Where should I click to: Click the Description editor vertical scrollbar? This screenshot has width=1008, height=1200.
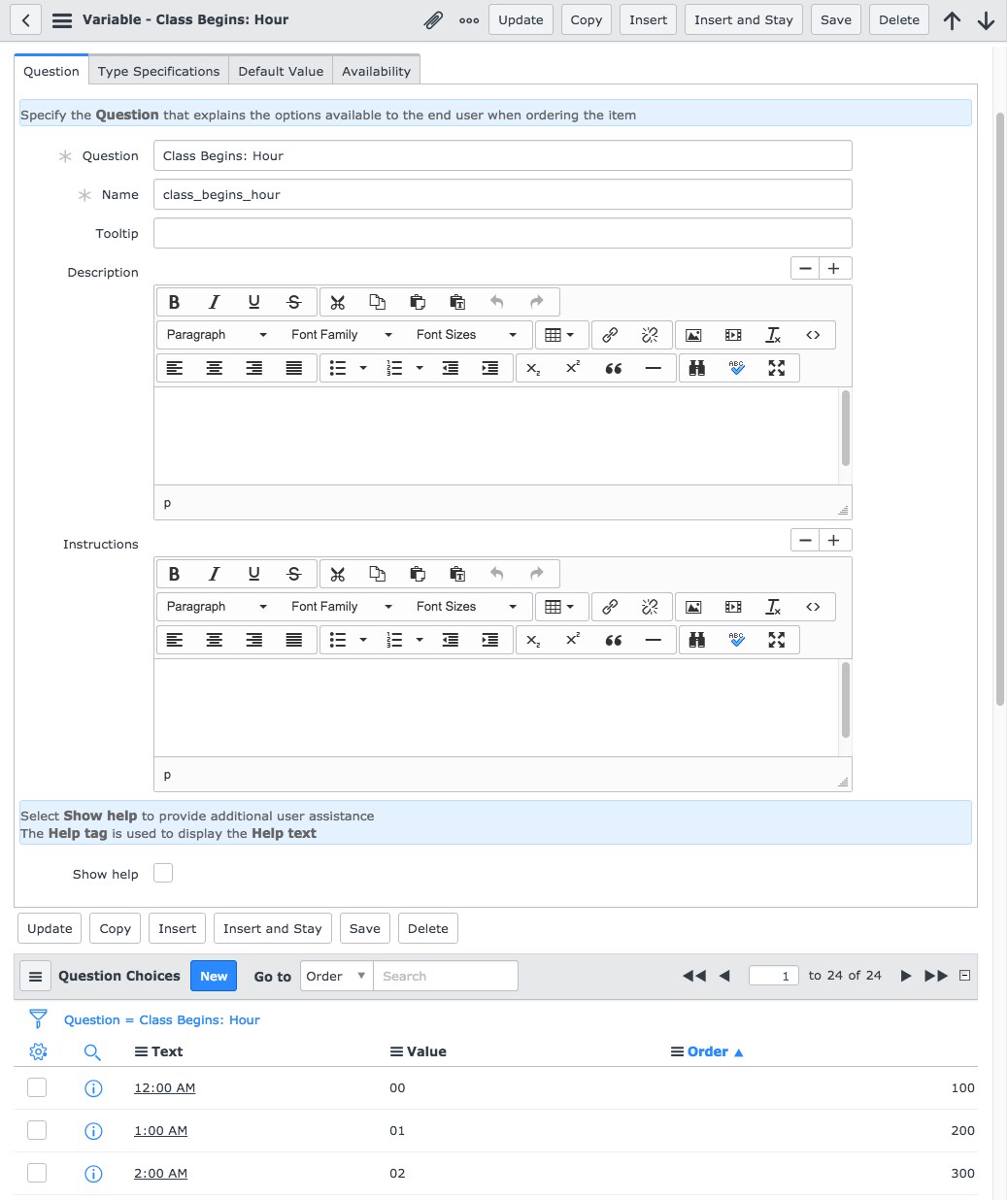(x=845, y=428)
